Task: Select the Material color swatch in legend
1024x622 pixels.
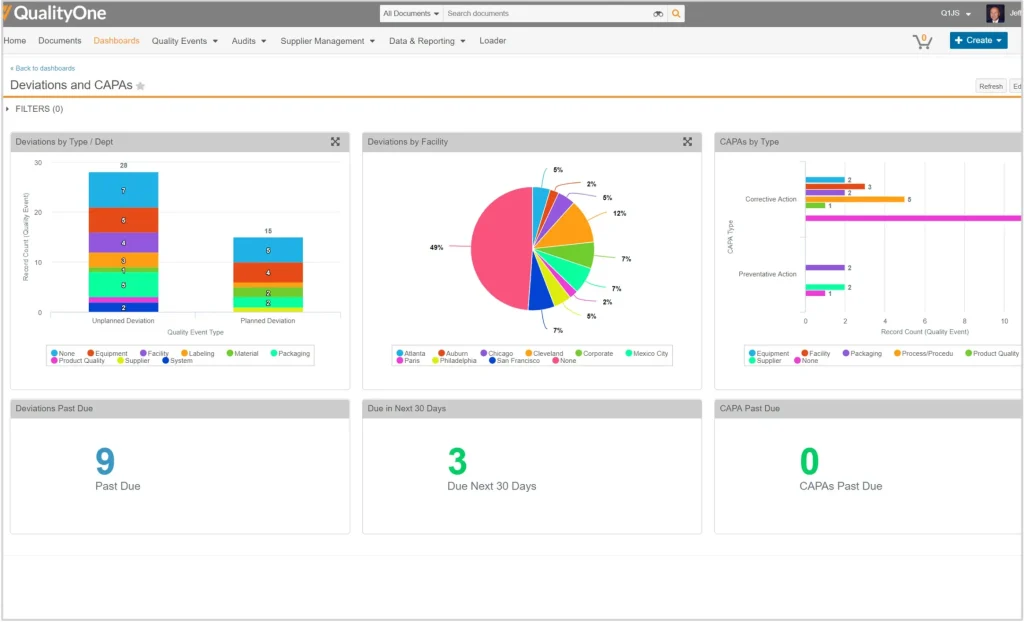Action: coord(230,353)
